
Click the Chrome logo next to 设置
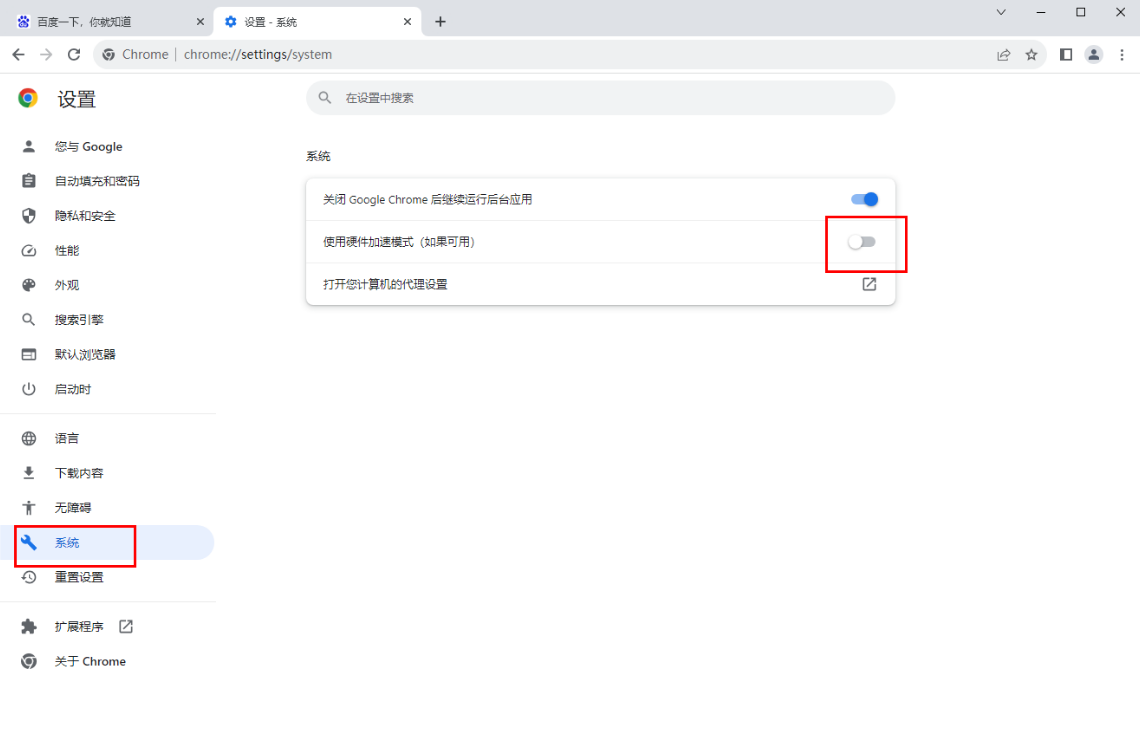(28, 98)
